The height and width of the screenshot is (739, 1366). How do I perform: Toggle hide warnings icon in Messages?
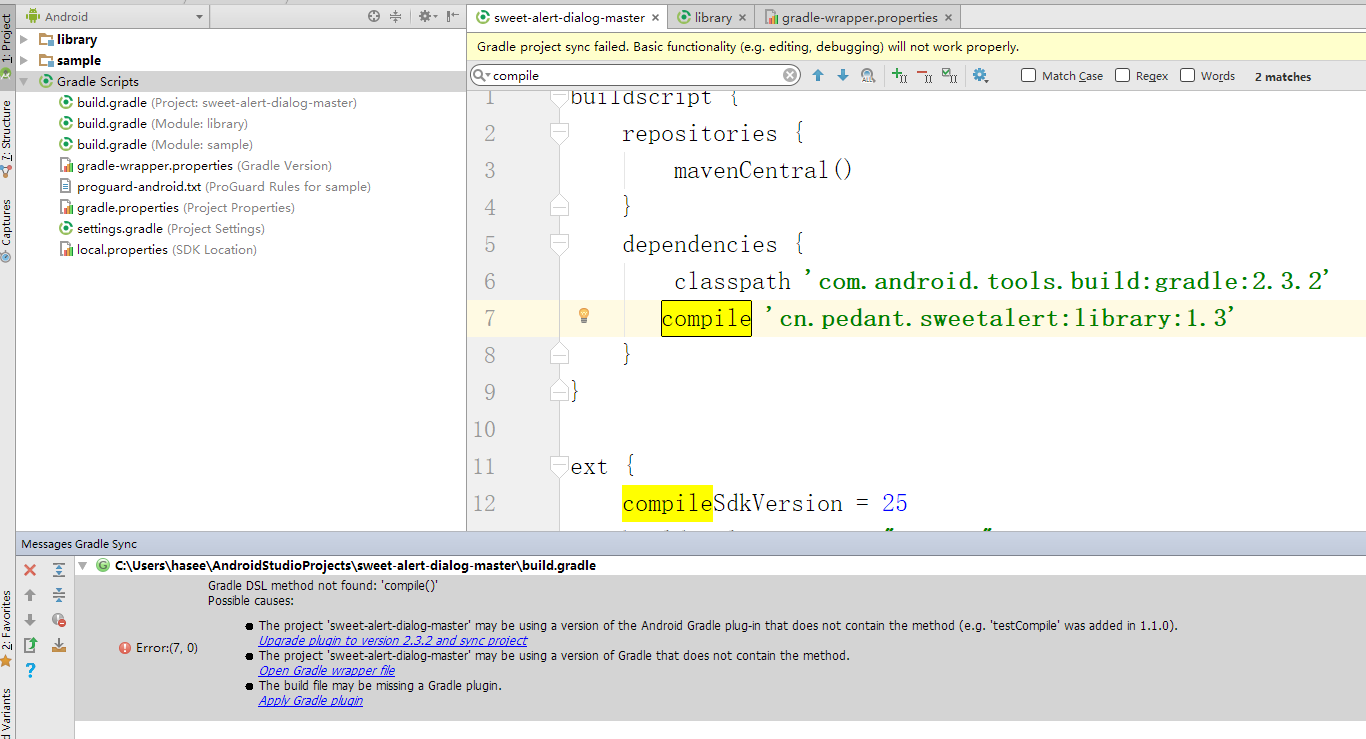click(59, 620)
